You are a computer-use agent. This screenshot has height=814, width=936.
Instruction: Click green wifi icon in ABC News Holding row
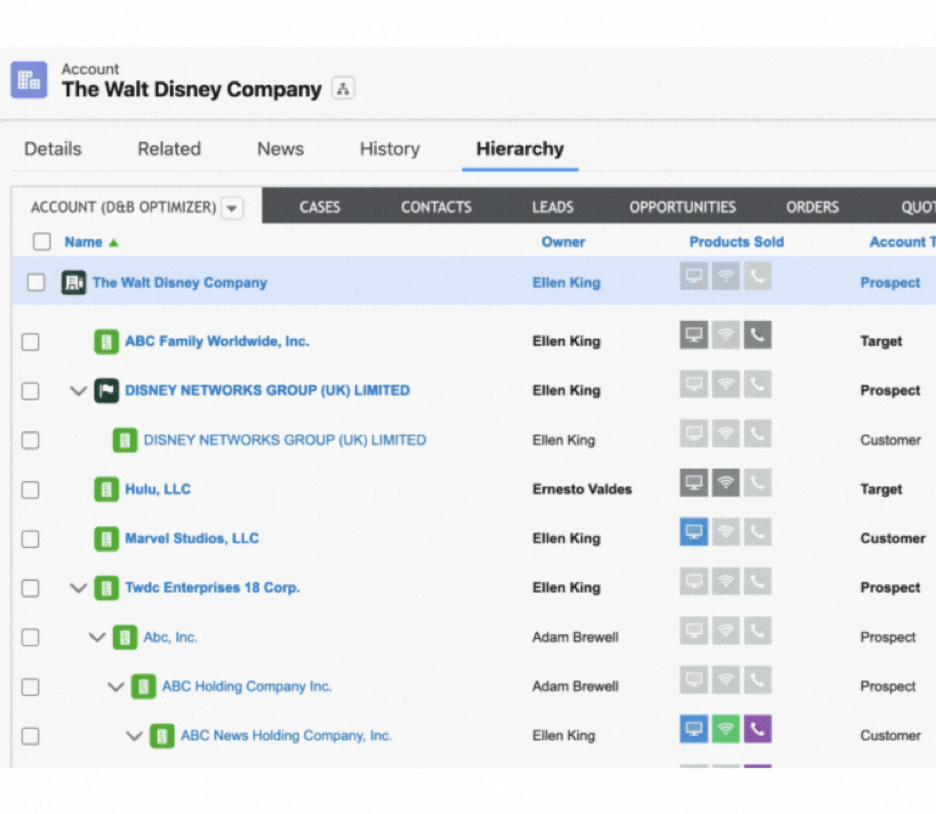726,729
